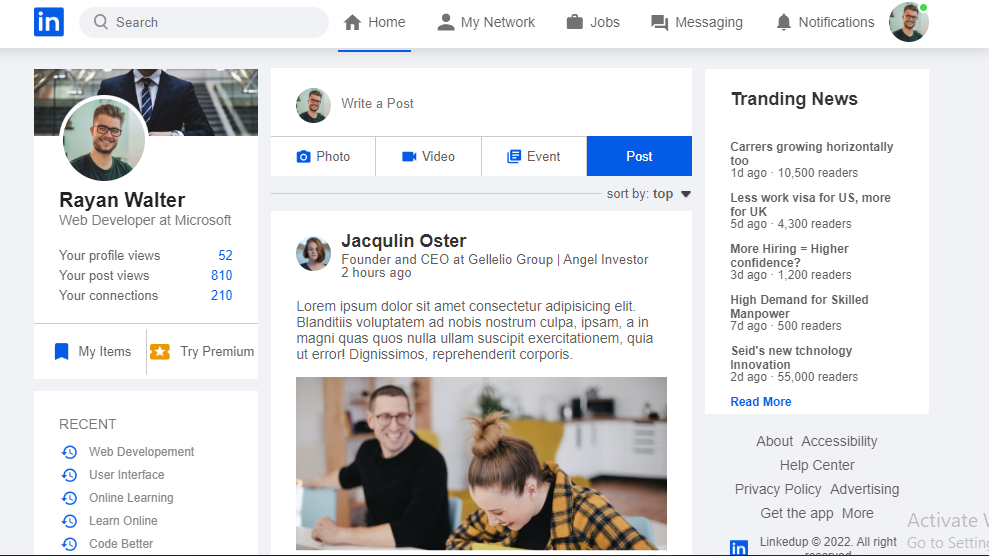Click the profile views count 52
Viewport: 989px width, 556px height.
(x=225, y=255)
